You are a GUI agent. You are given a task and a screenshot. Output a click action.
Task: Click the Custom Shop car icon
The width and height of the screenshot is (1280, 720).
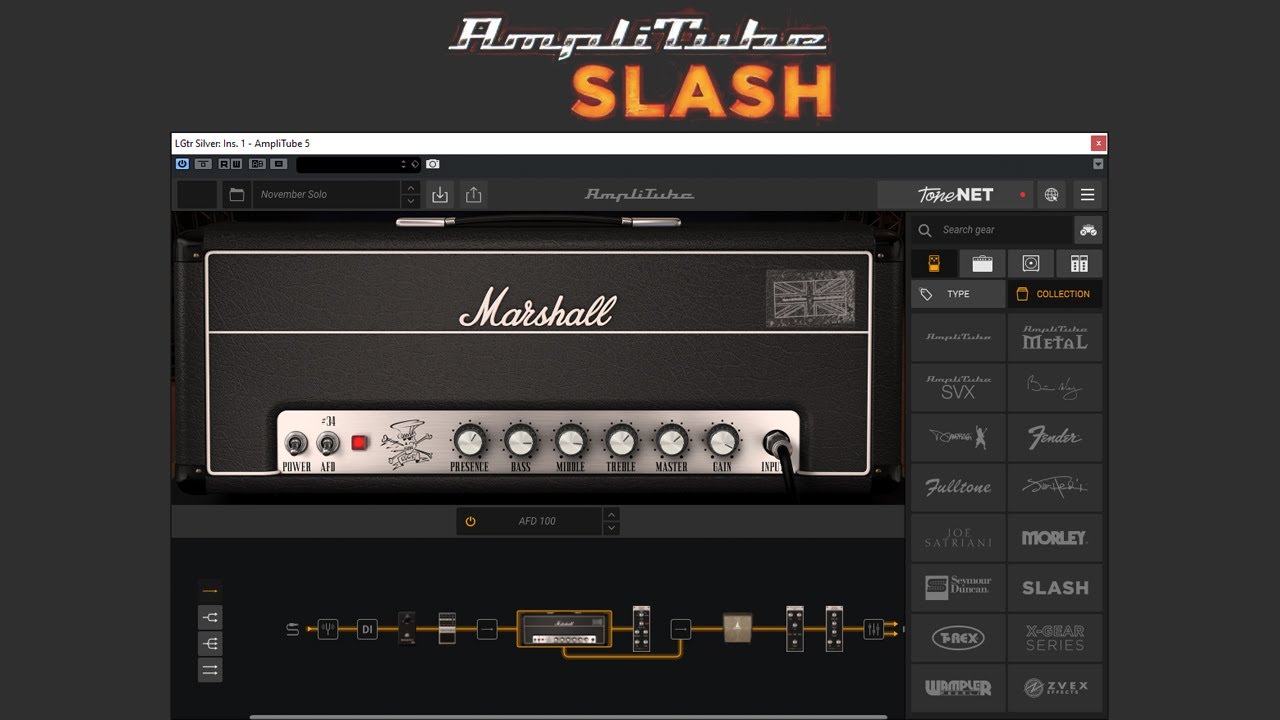click(x=1088, y=230)
